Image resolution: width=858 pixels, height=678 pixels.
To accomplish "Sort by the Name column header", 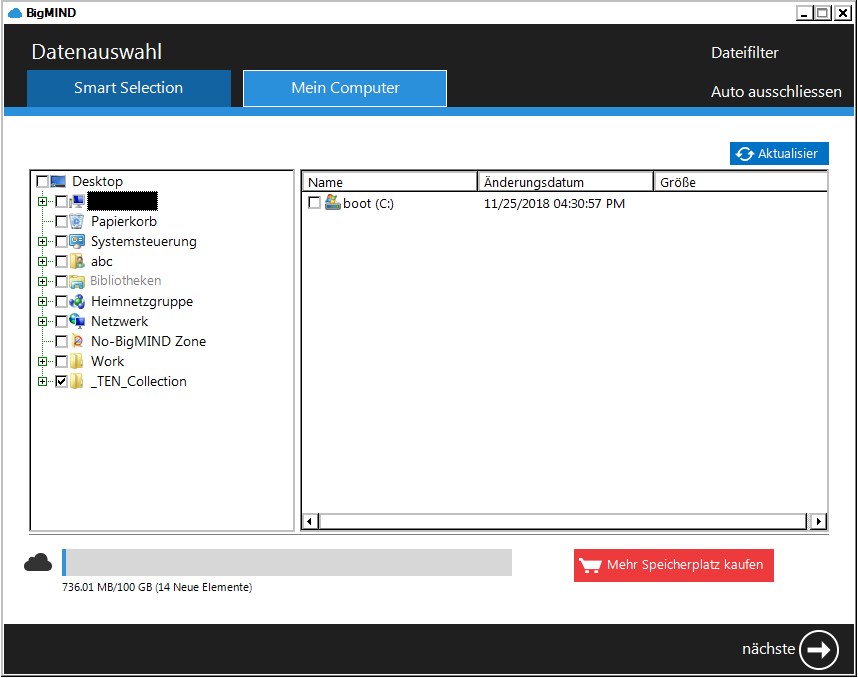I will pos(390,182).
